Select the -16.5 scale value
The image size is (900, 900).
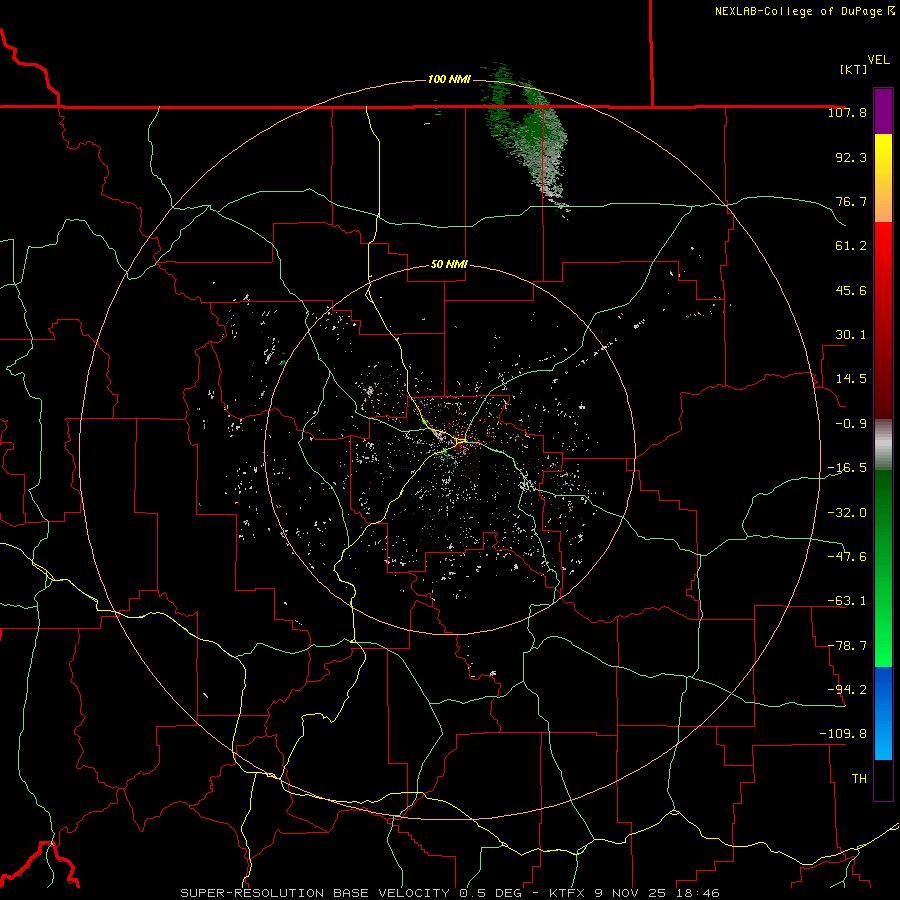(847, 468)
